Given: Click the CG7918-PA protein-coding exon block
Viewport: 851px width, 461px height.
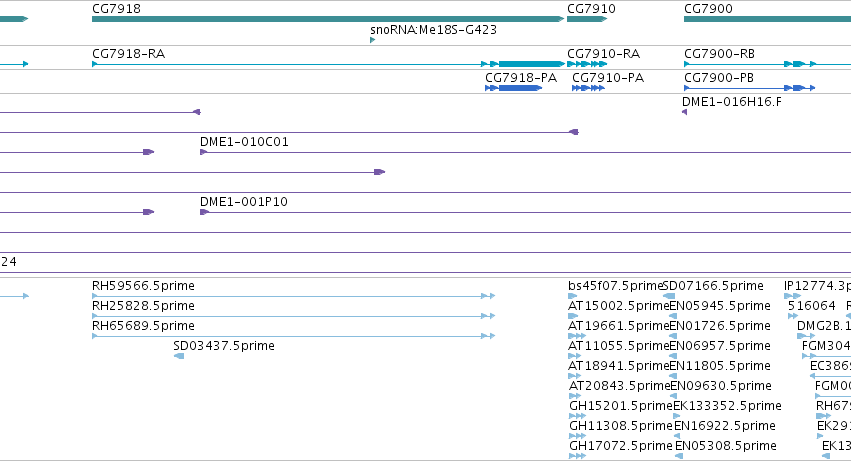Looking at the screenshot, I should (519, 88).
